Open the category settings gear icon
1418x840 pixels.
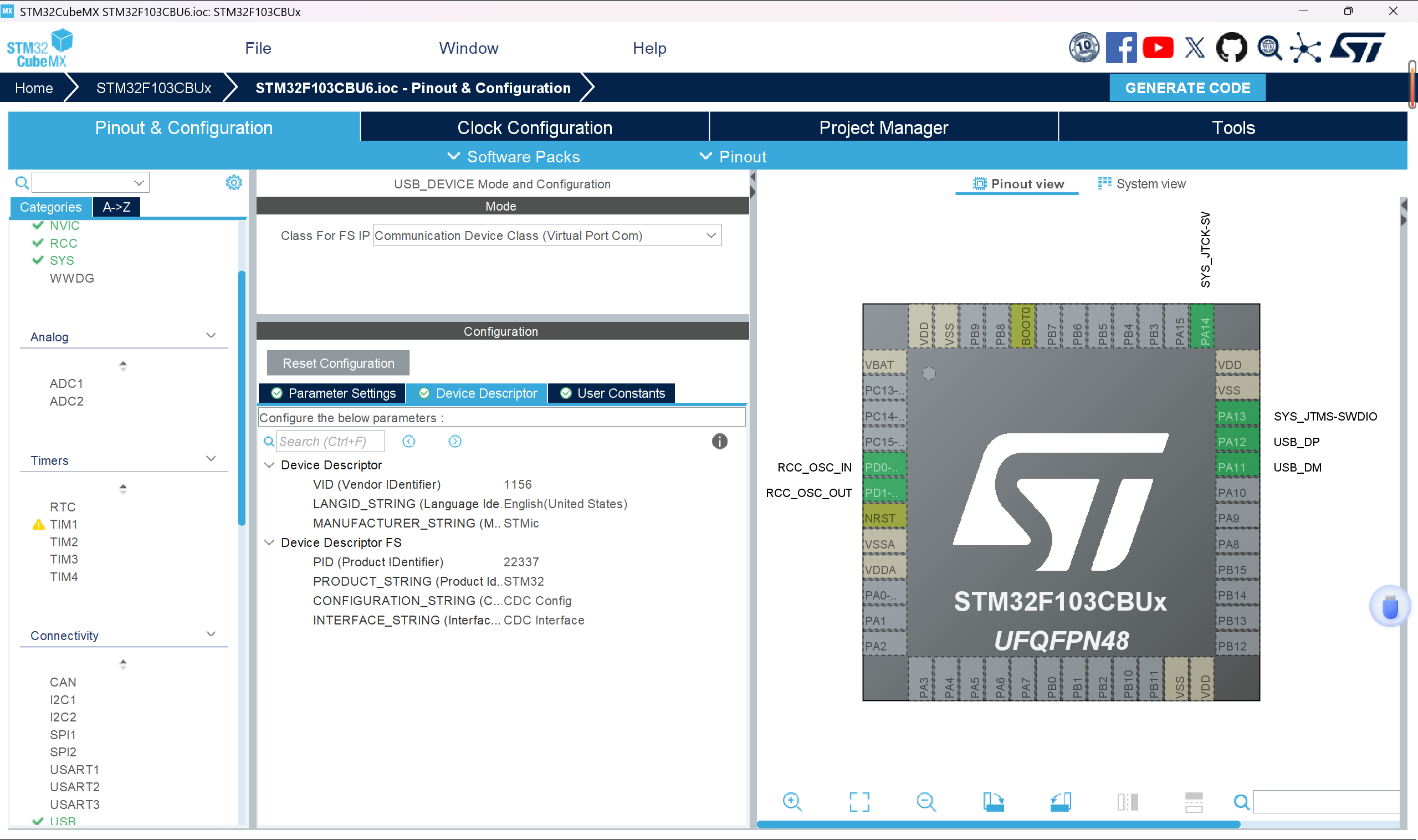[234, 182]
